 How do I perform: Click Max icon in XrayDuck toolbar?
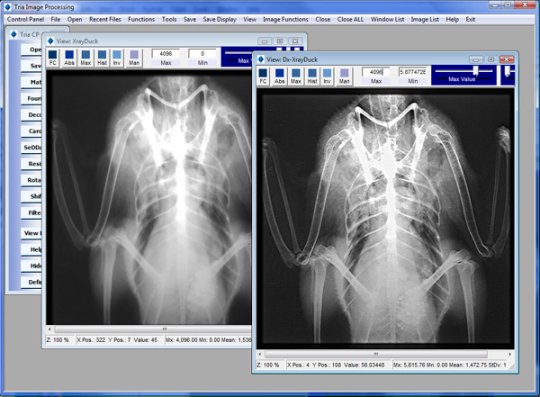tap(86, 58)
